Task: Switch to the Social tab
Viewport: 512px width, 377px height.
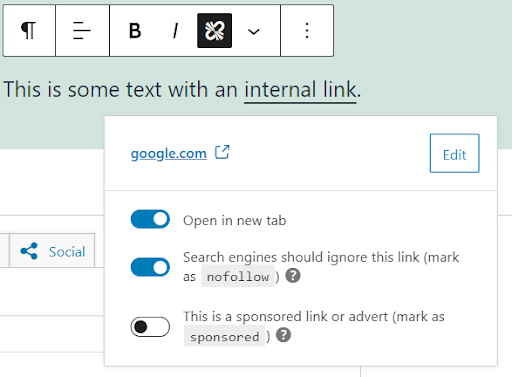Action: point(52,251)
